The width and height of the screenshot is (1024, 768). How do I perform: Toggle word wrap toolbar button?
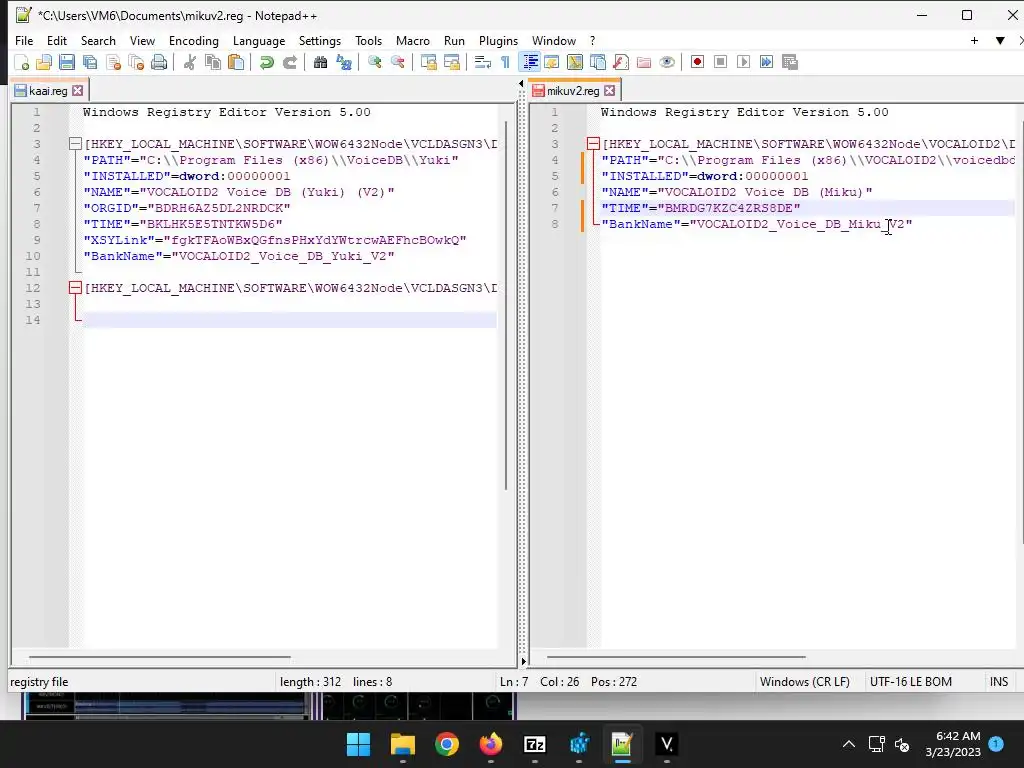click(x=483, y=62)
